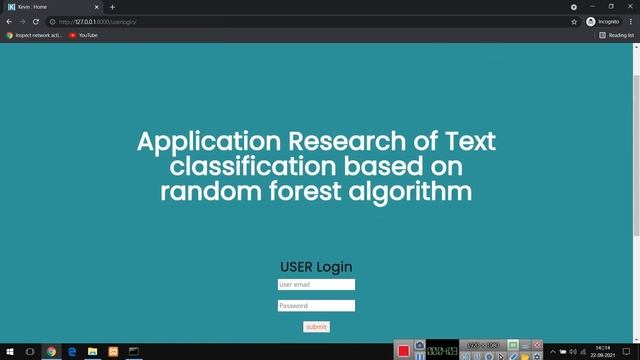Click the site information icon in address bar
Image resolution: width=640 pixels, height=360 pixels.
tap(52, 22)
